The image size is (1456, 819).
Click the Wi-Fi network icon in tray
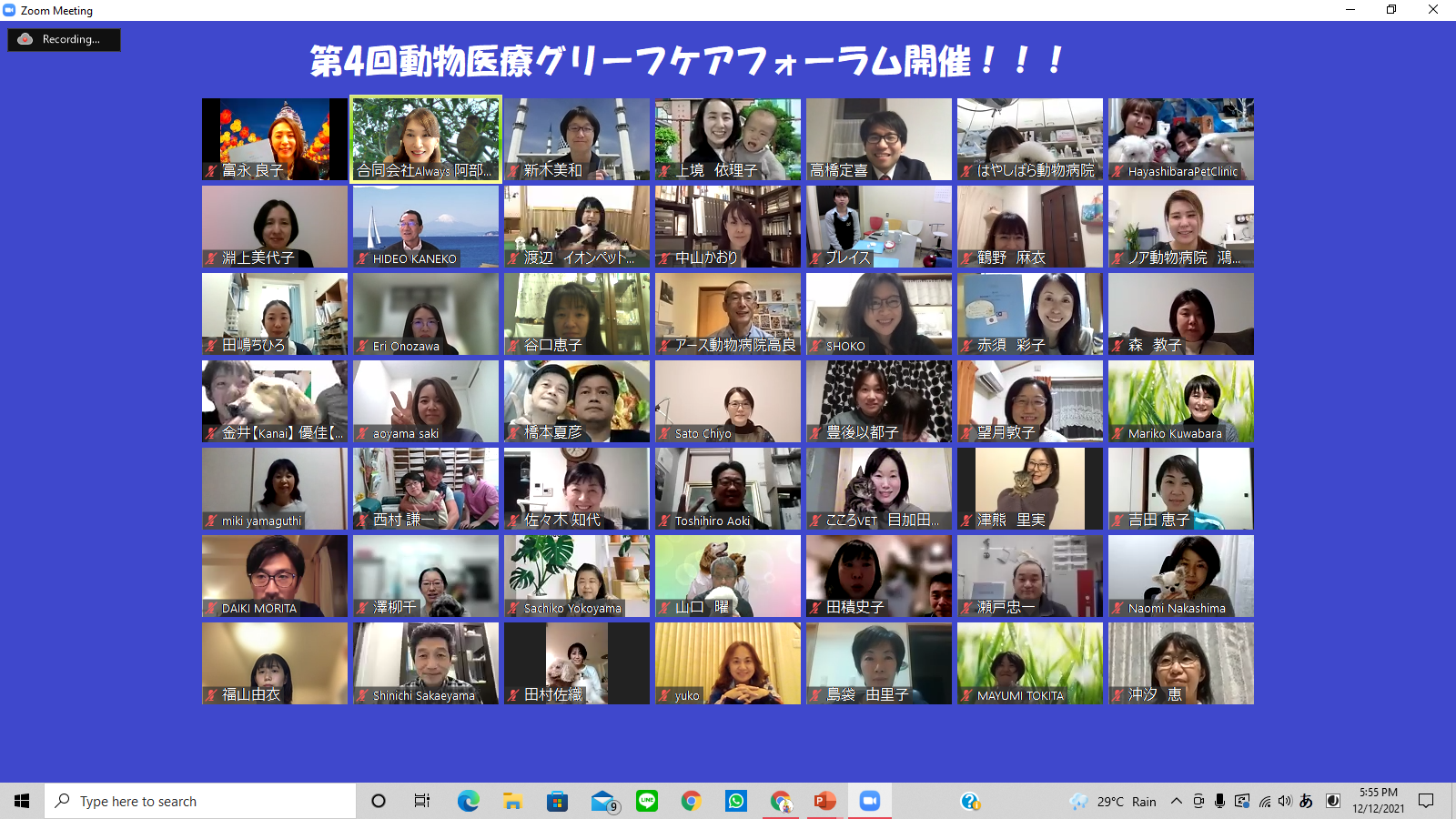tap(1264, 801)
